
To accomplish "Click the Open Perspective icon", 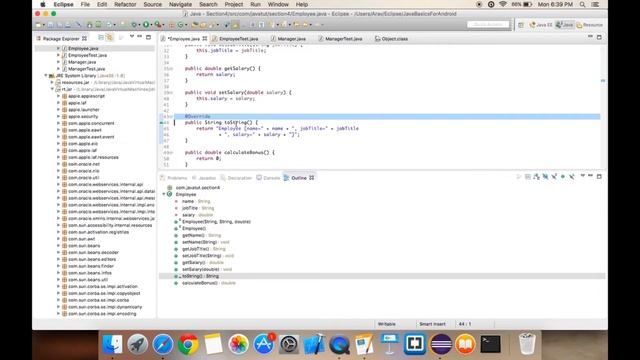I will click(521, 25).
